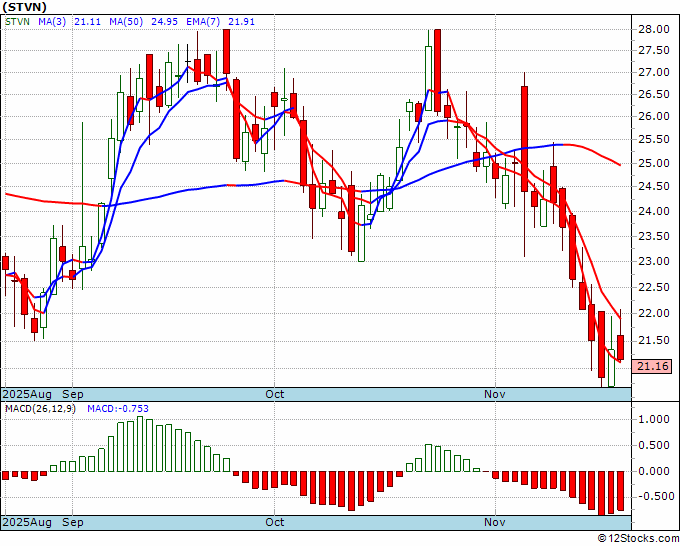Select the STVN legend label

(x=18, y=22)
